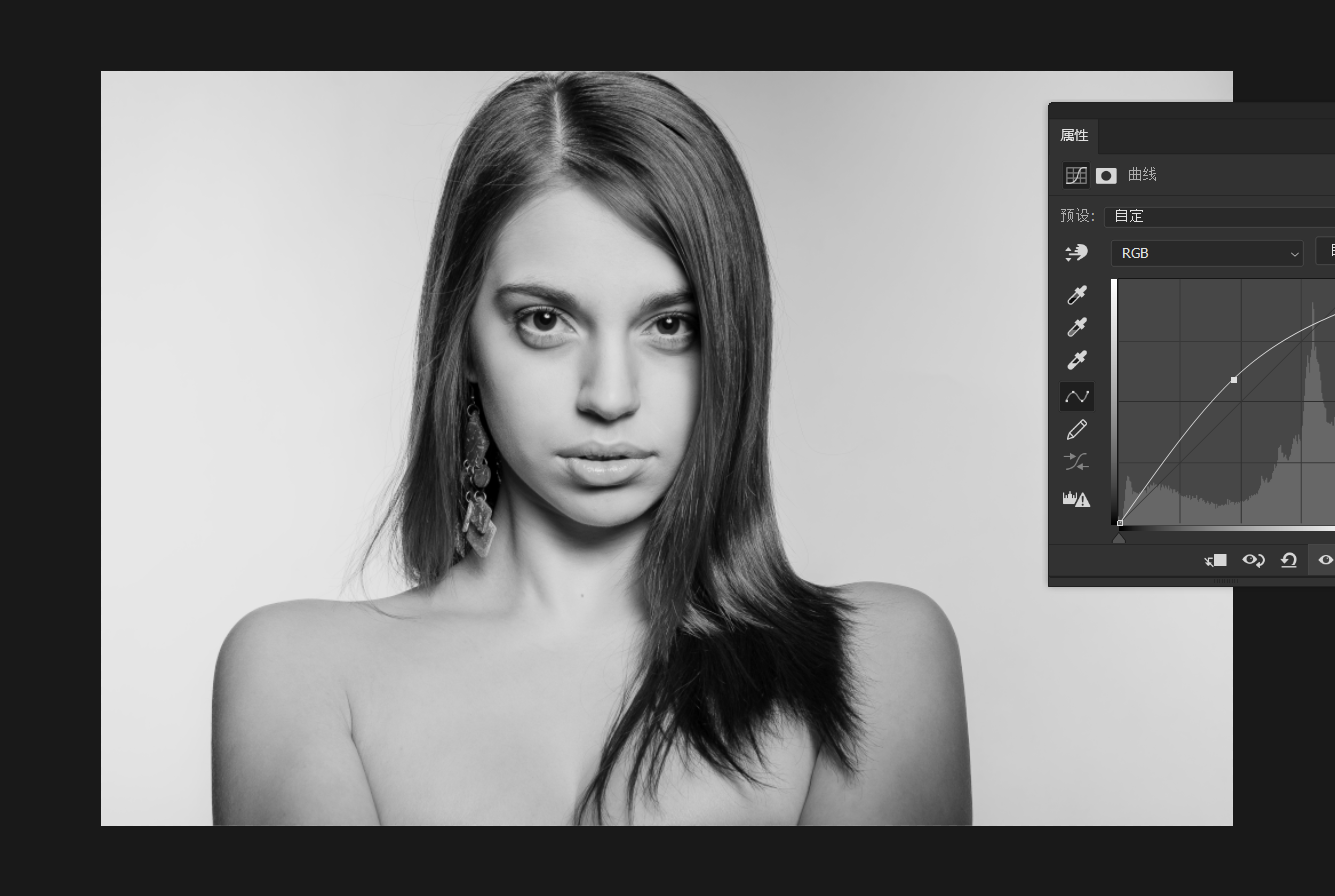1335x896 pixels.
Task: Select the Curves adjustment icon in Properties
Action: [x=1076, y=175]
